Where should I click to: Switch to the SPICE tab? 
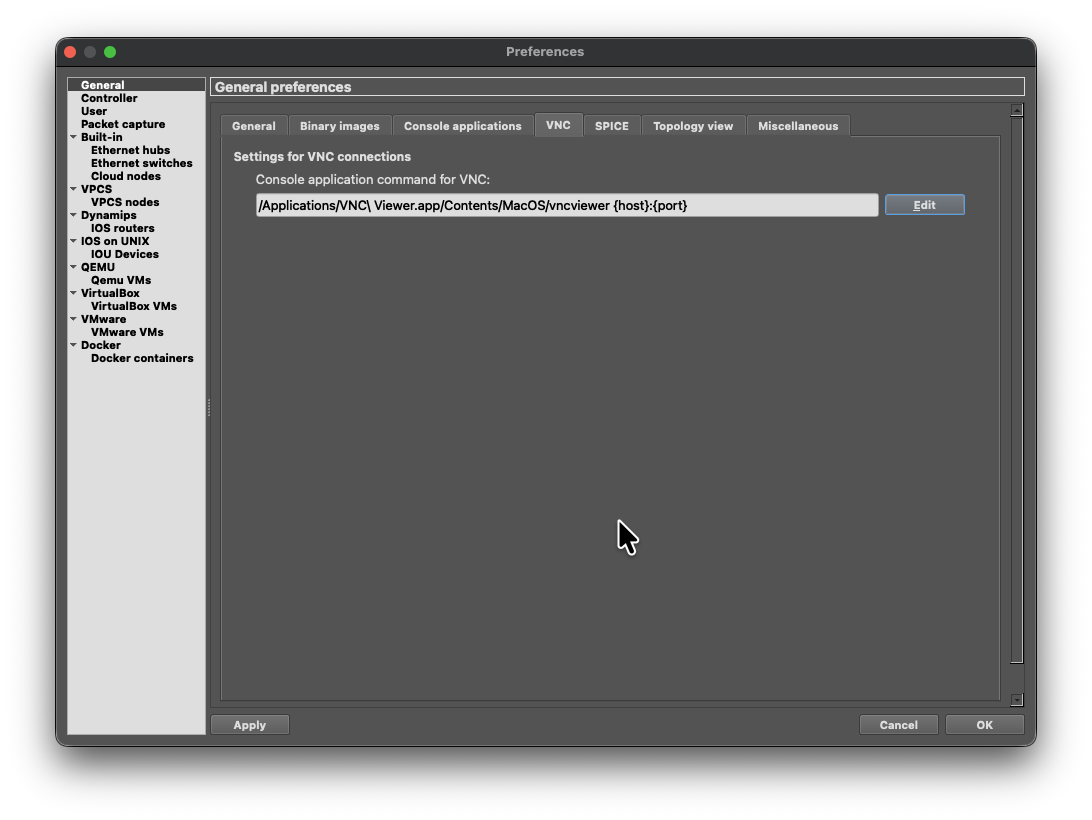(x=611, y=126)
